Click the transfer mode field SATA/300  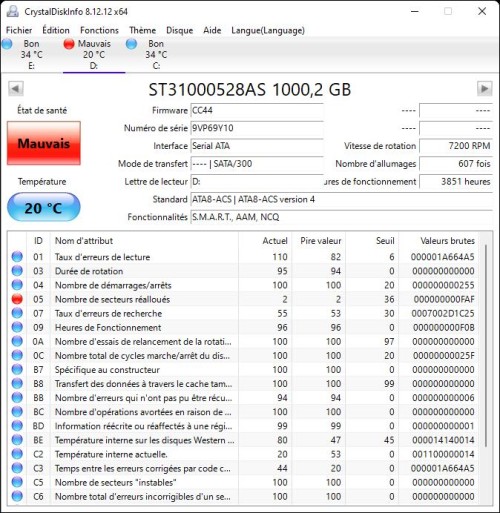(x=257, y=164)
